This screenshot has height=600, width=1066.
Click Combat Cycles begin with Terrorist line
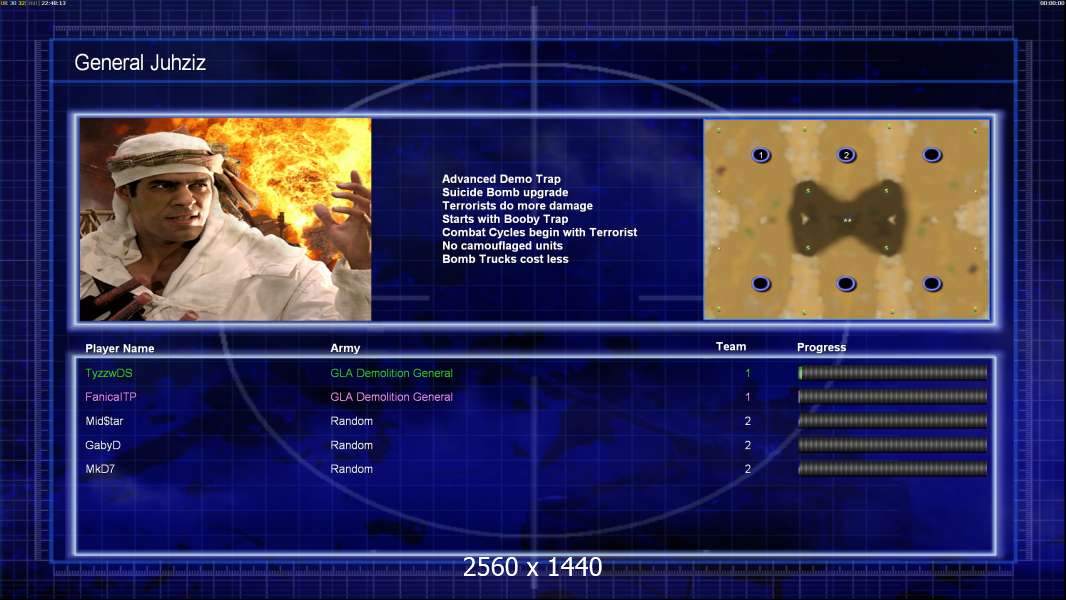[x=540, y=232]
